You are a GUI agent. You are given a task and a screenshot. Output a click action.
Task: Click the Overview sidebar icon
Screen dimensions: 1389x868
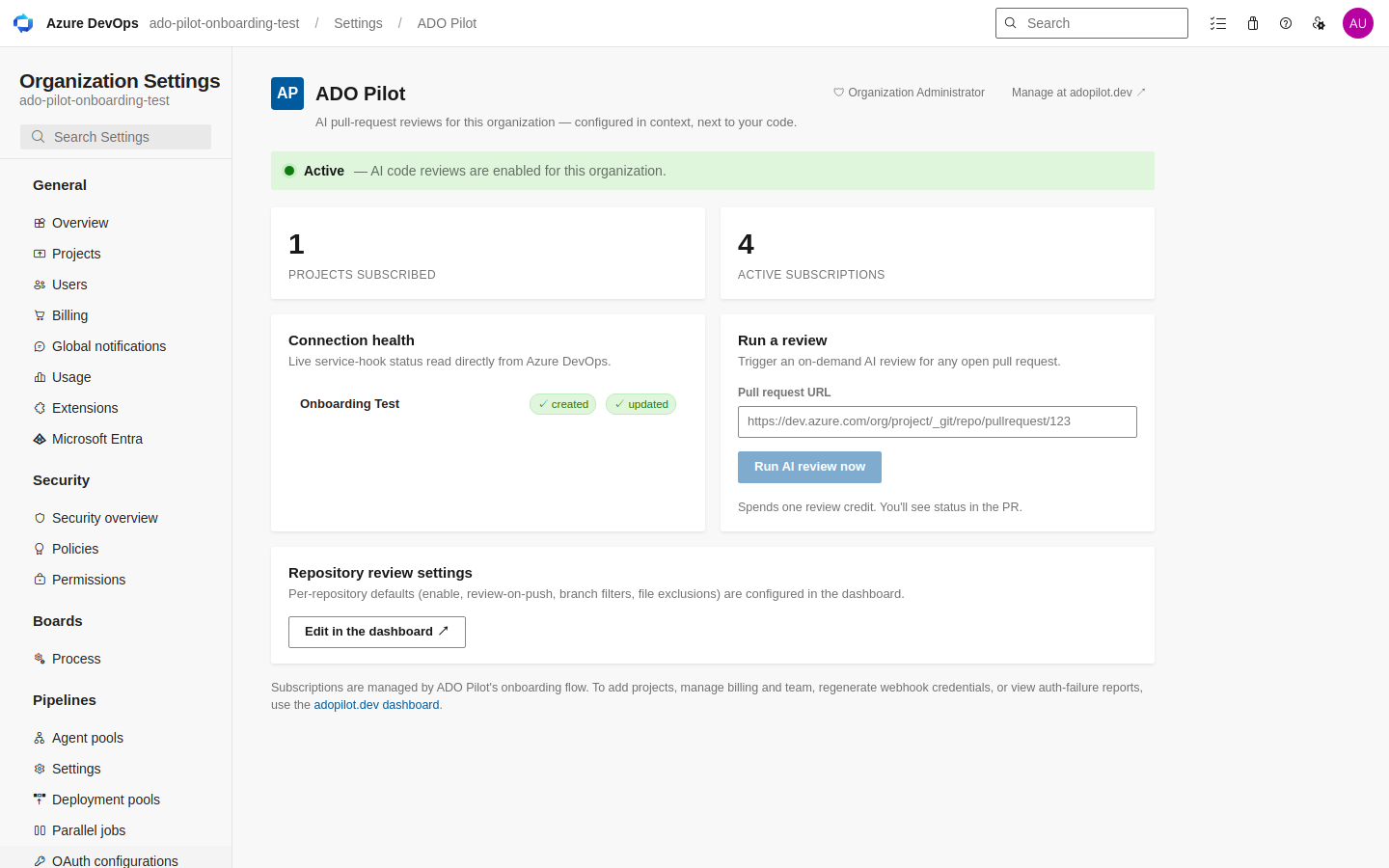pyautogui.click(x=40, y=223)
